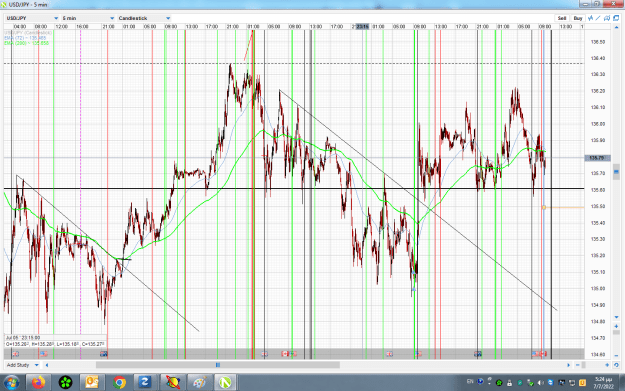Click the green N taskbar application
625x391 pixels.
(225, 383)
